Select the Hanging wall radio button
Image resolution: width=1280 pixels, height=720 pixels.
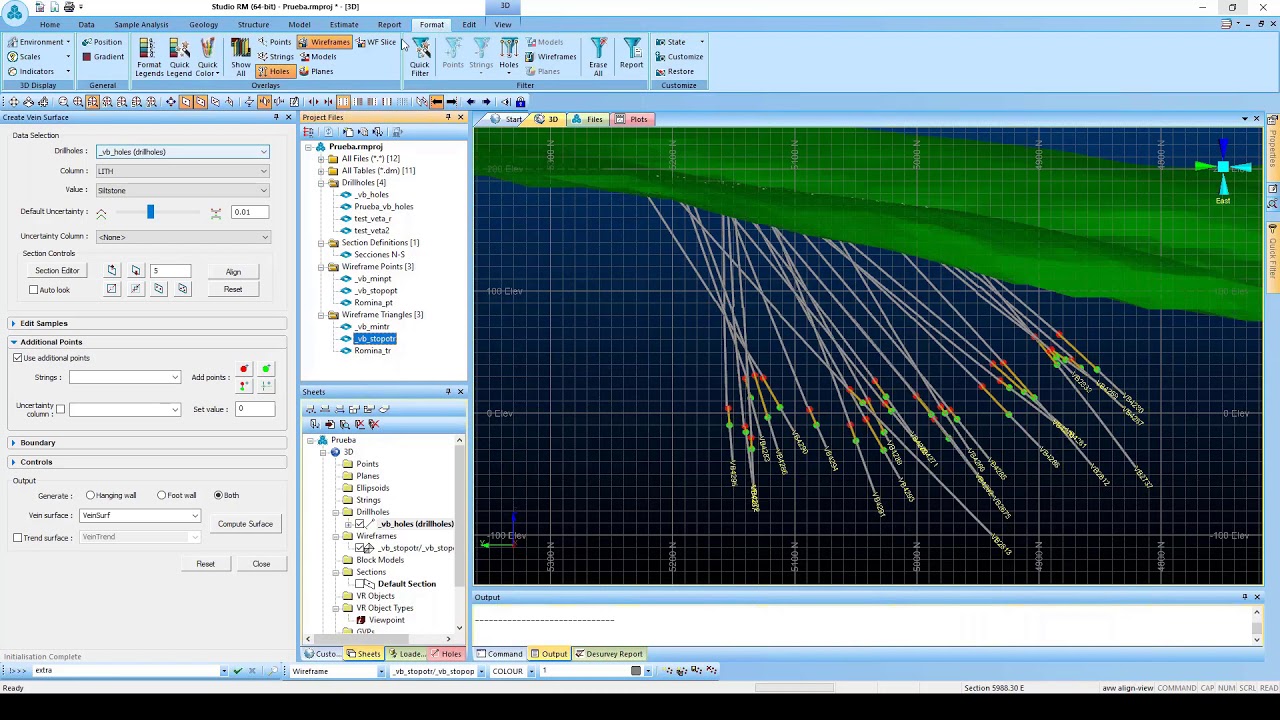pos(91,496)
